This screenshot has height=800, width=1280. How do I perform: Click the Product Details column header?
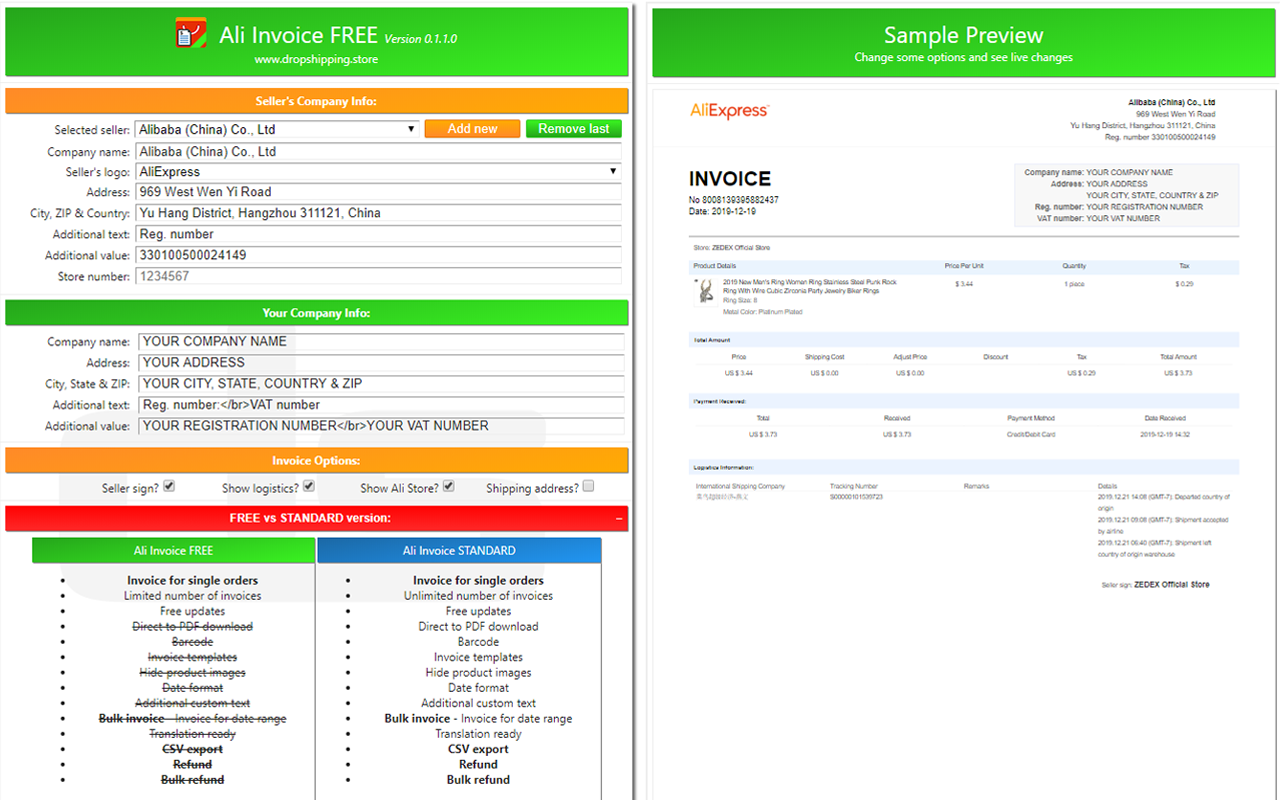[x=715, y=266]
